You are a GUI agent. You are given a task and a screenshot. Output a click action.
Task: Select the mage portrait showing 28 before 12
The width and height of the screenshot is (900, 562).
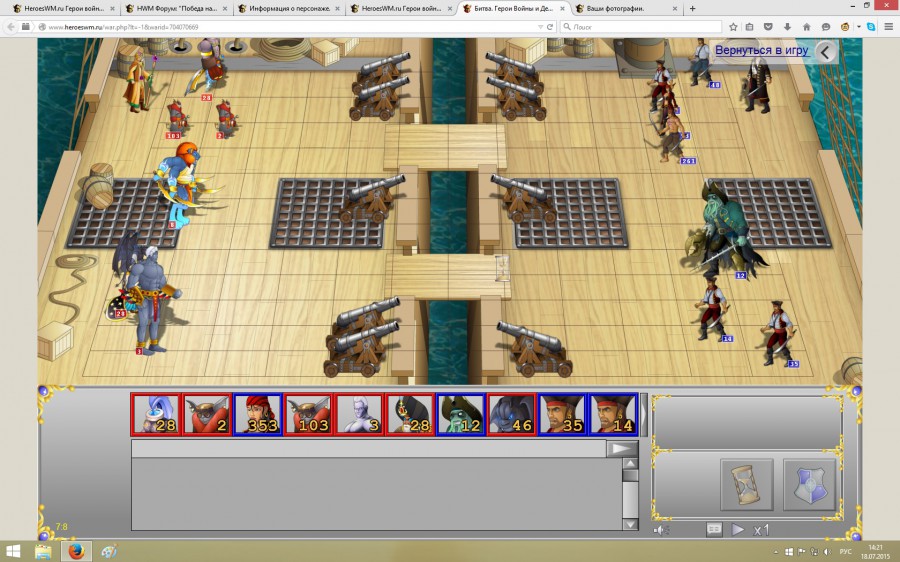[x=410, y=414]
